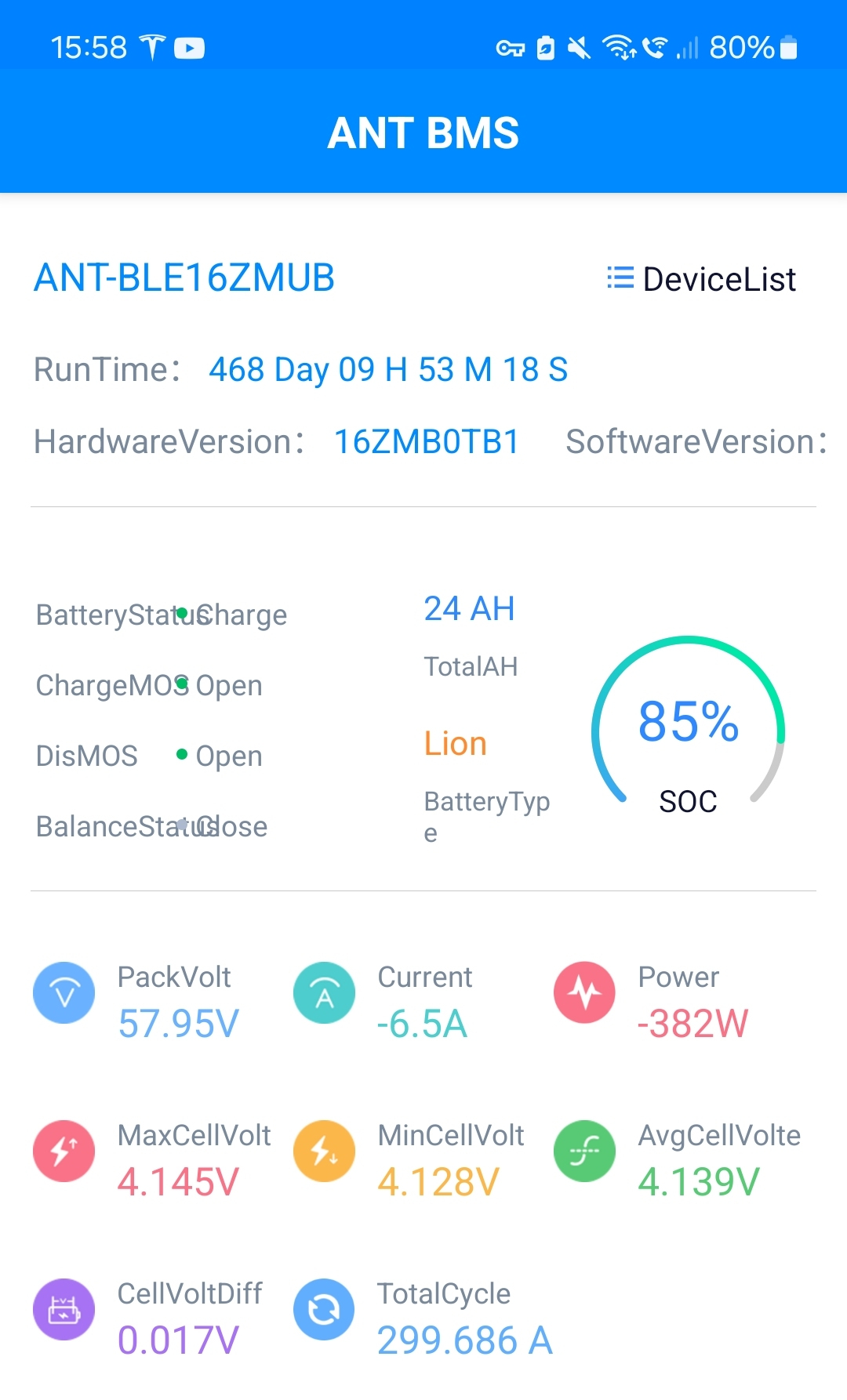The image size is (847, 1400).
Task: Tap the red Power pulse icon
Action: tap(584, 992)
